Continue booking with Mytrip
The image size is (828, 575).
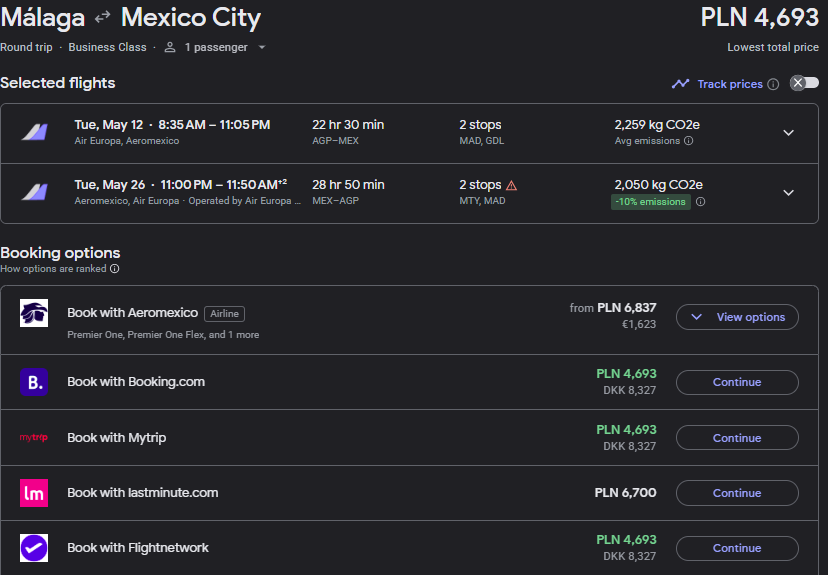coord(737,438)
